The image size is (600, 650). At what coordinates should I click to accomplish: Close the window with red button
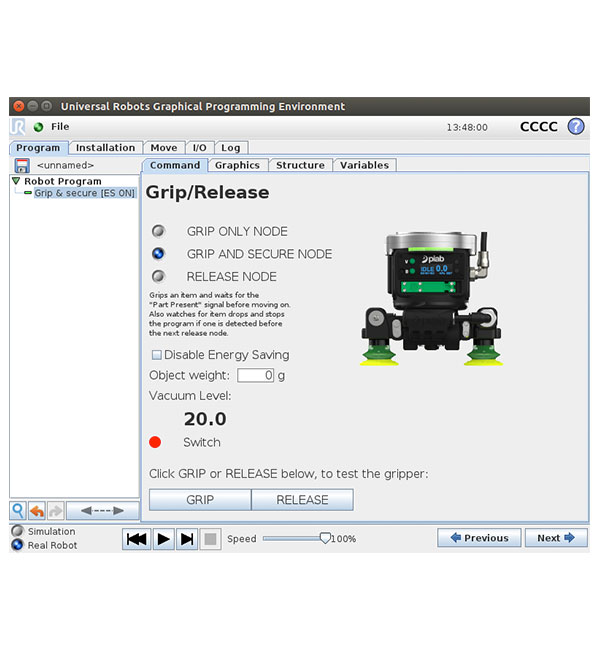pos(19,106)
